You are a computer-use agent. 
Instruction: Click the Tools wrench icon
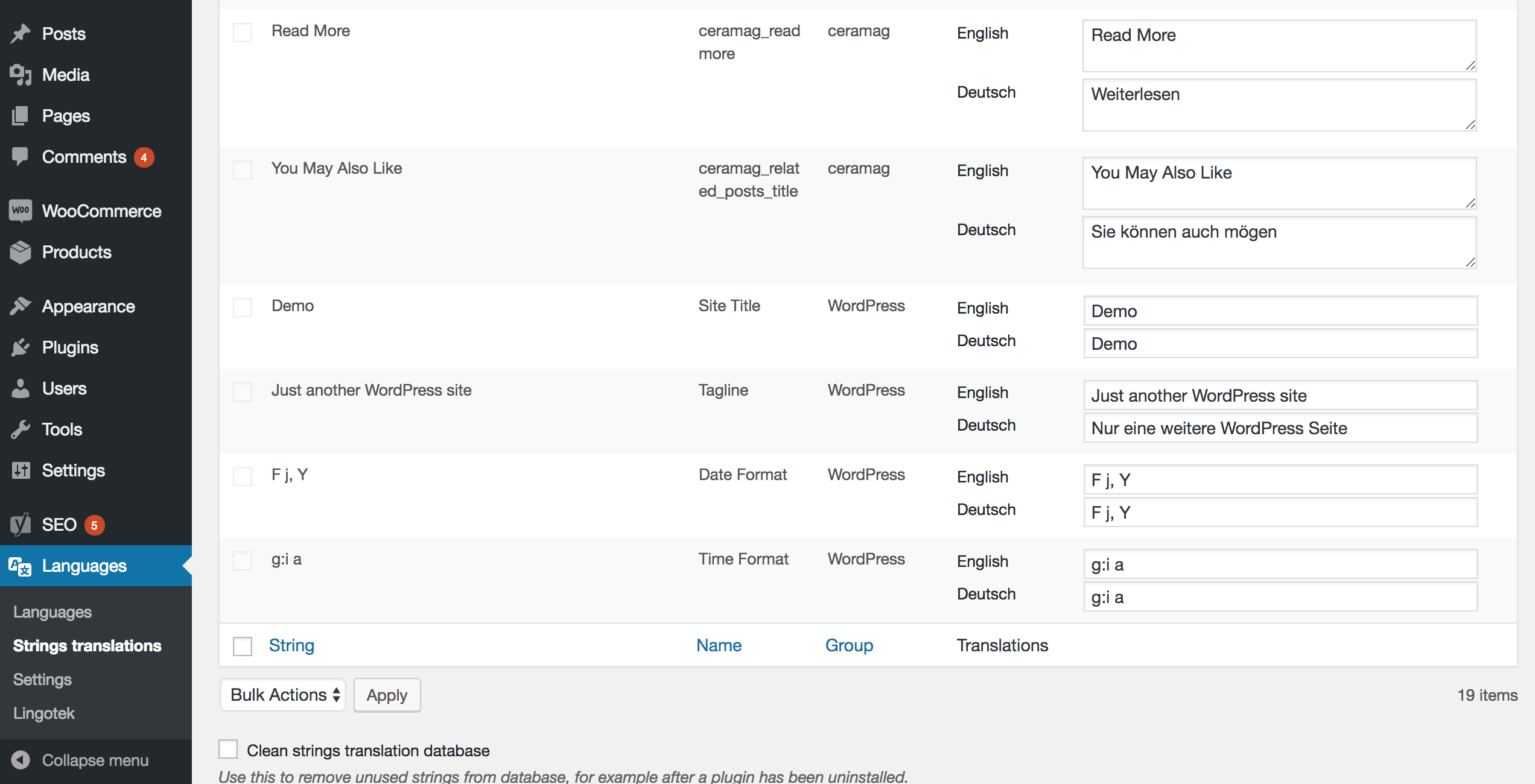[x=21, y=429]
